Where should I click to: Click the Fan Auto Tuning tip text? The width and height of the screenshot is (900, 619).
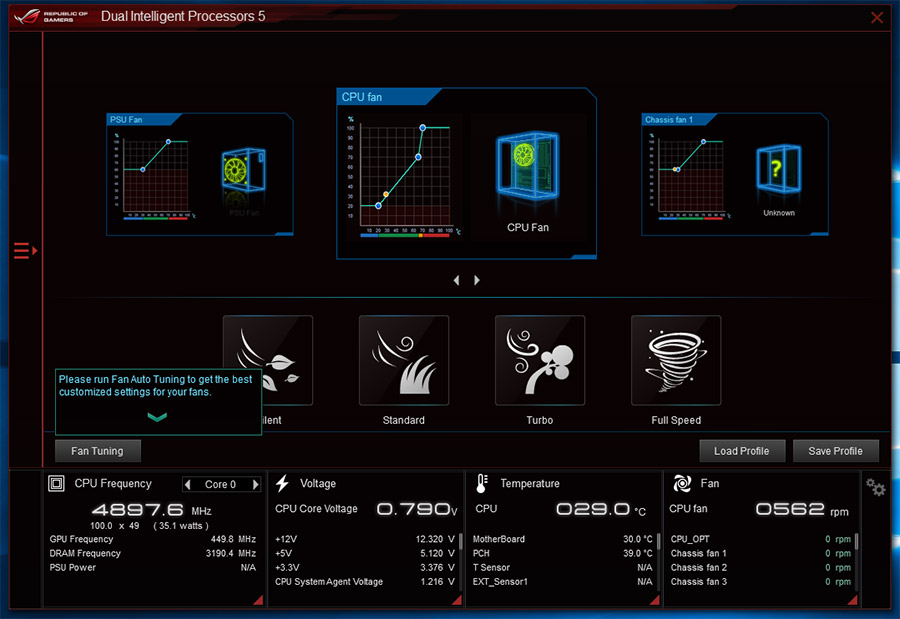156,386
